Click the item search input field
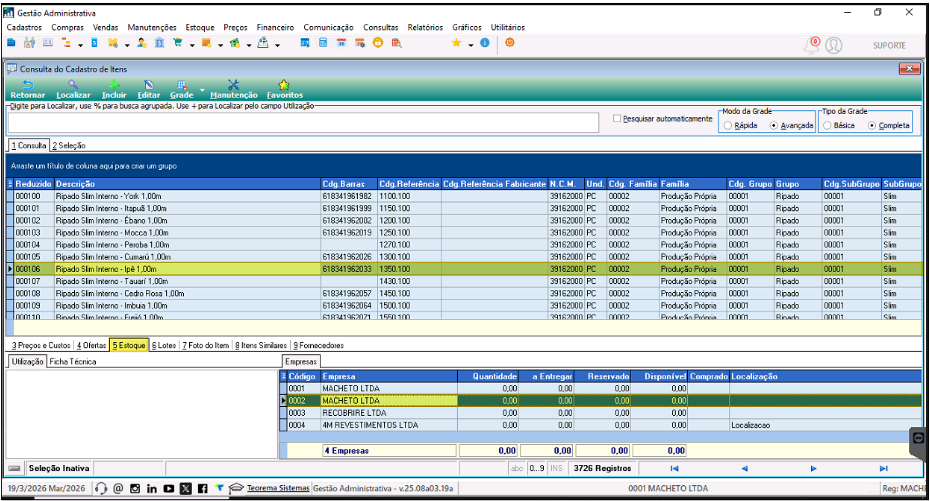This screenshot has width=930, height=501. click(x=303, y=122)
